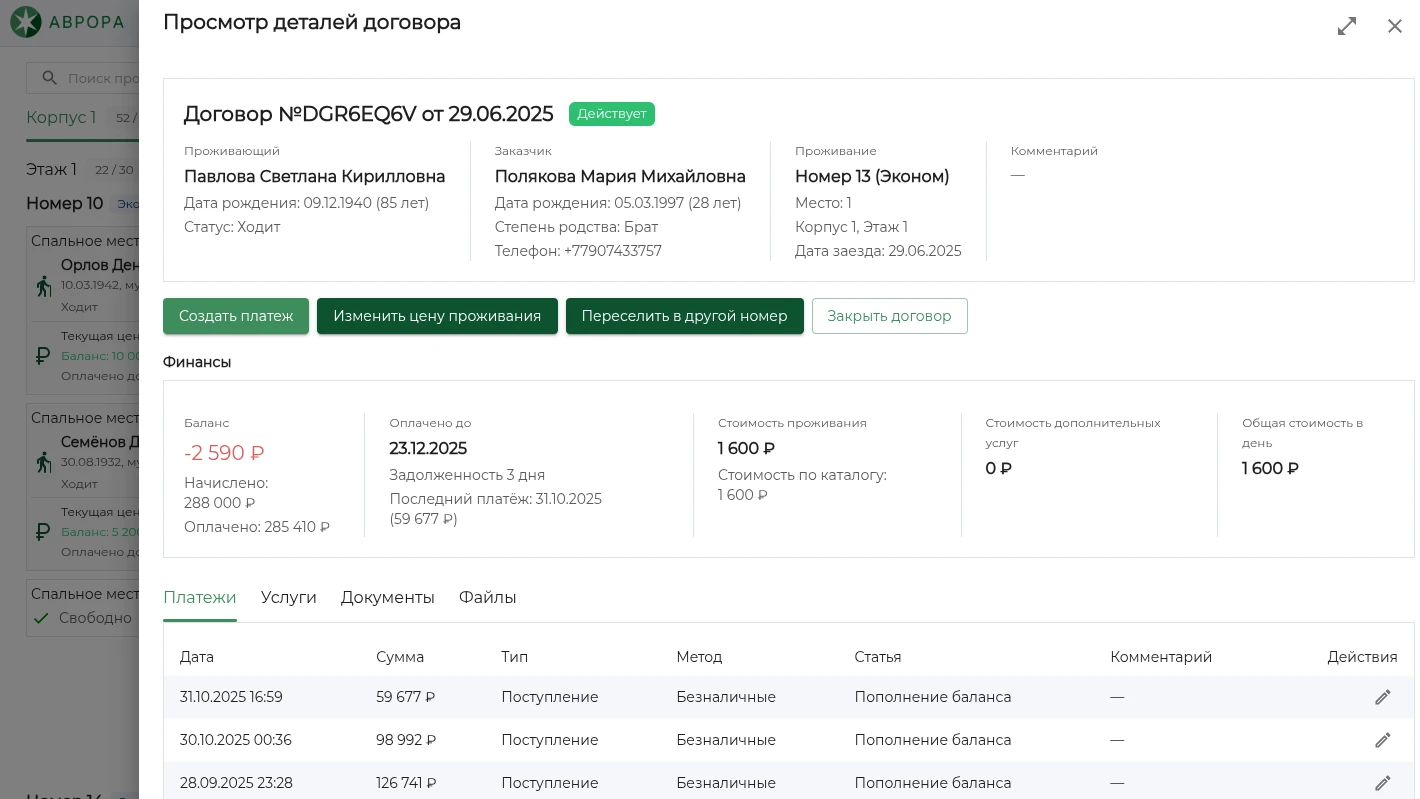Click the Аврора logo icon
The image size is (1420, 799).
click(x=26, y=22)
